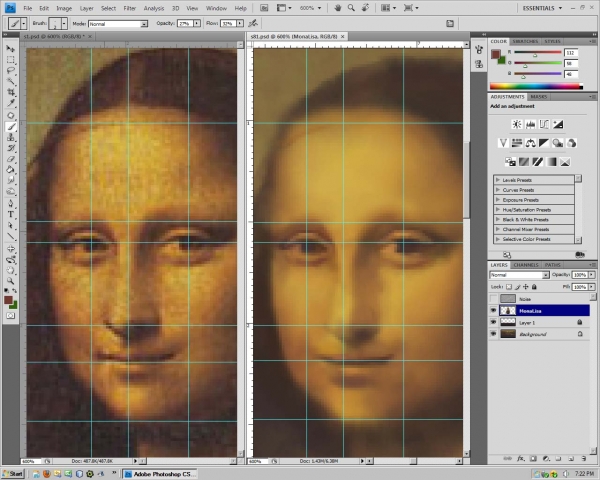Screen dimensions: 600x480
Task: Enable airbrush mode in options bar
Action: [x=253, y=23]
